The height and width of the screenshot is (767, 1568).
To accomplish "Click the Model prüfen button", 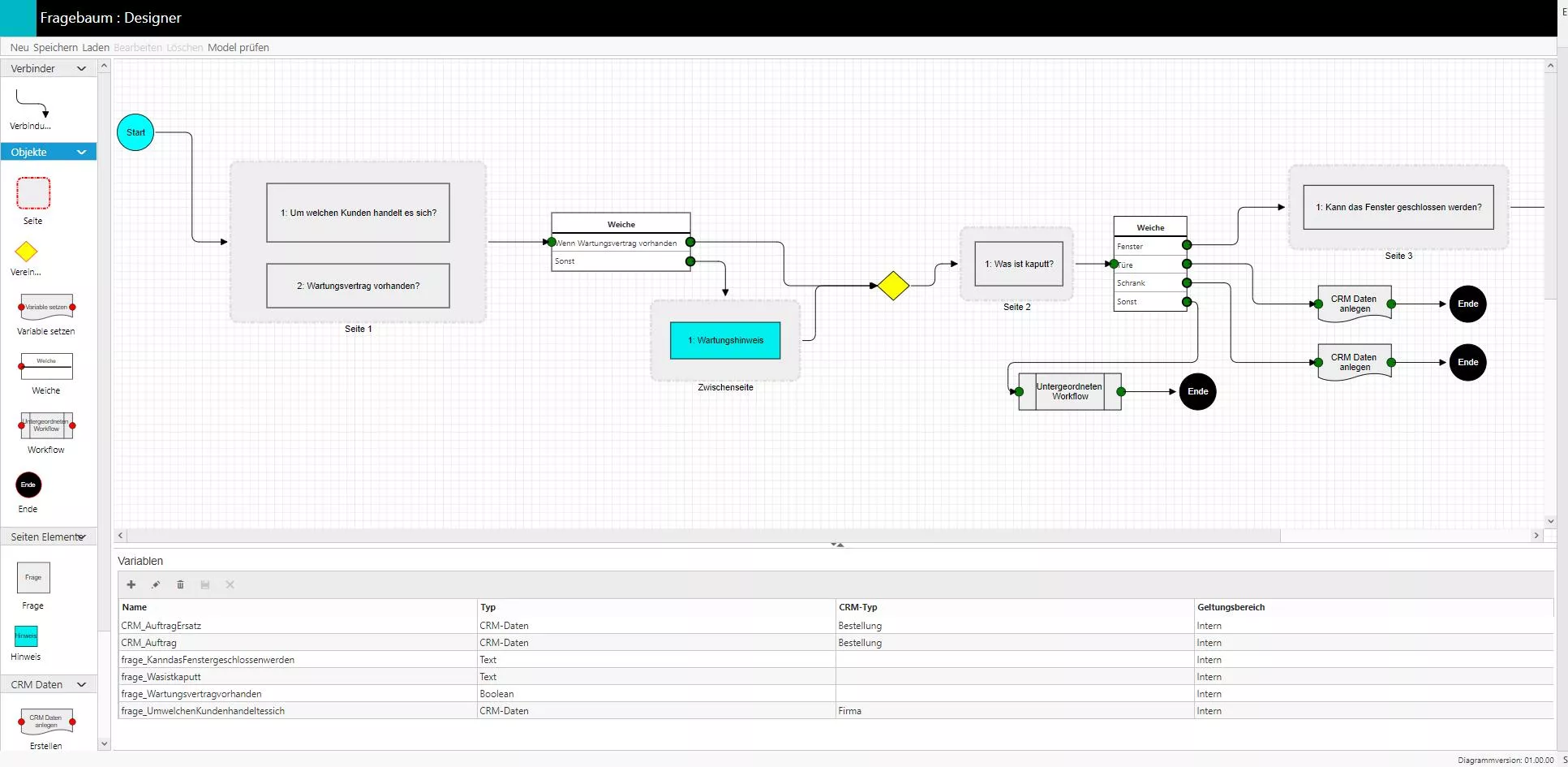I will [238, 48].
